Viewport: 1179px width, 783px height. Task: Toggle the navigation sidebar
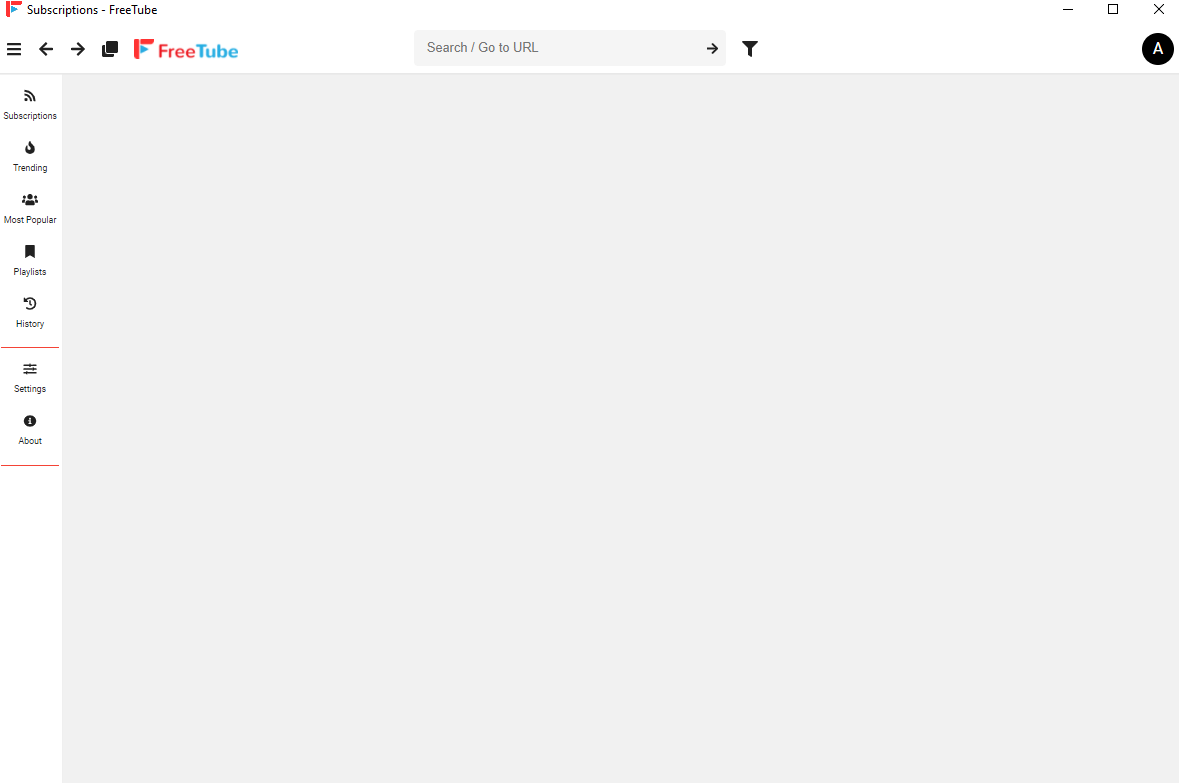tap(14, 48)
